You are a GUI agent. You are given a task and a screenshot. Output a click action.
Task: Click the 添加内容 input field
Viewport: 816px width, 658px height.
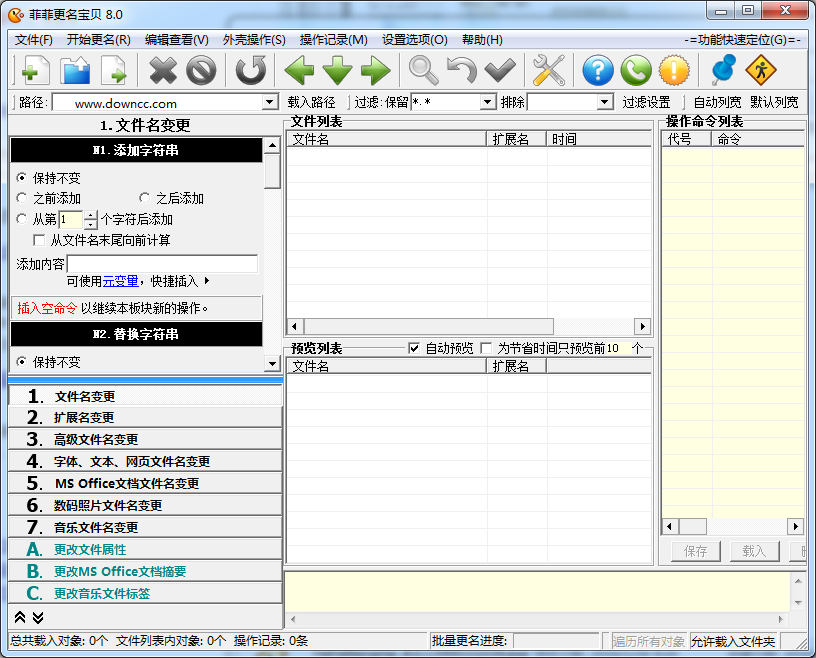pos(165,263)
